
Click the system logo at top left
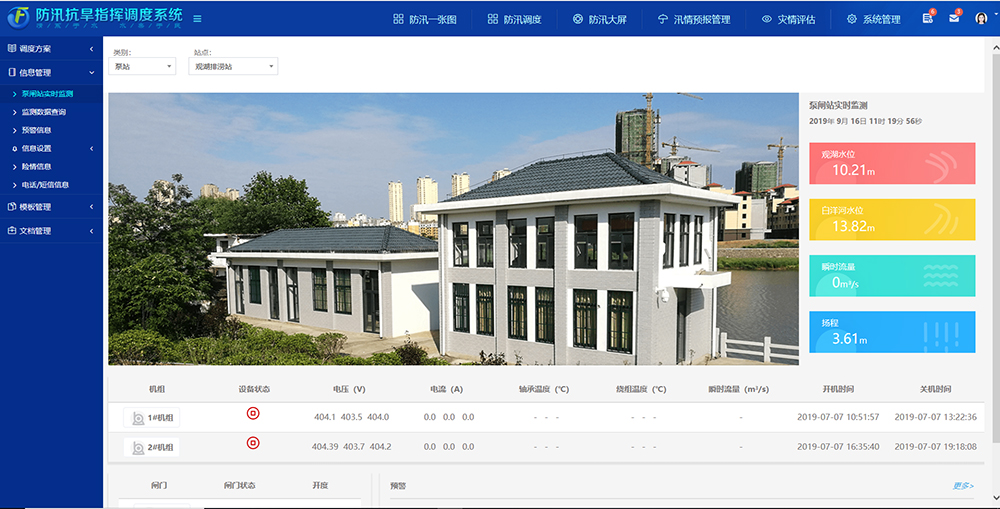point(17,18)
